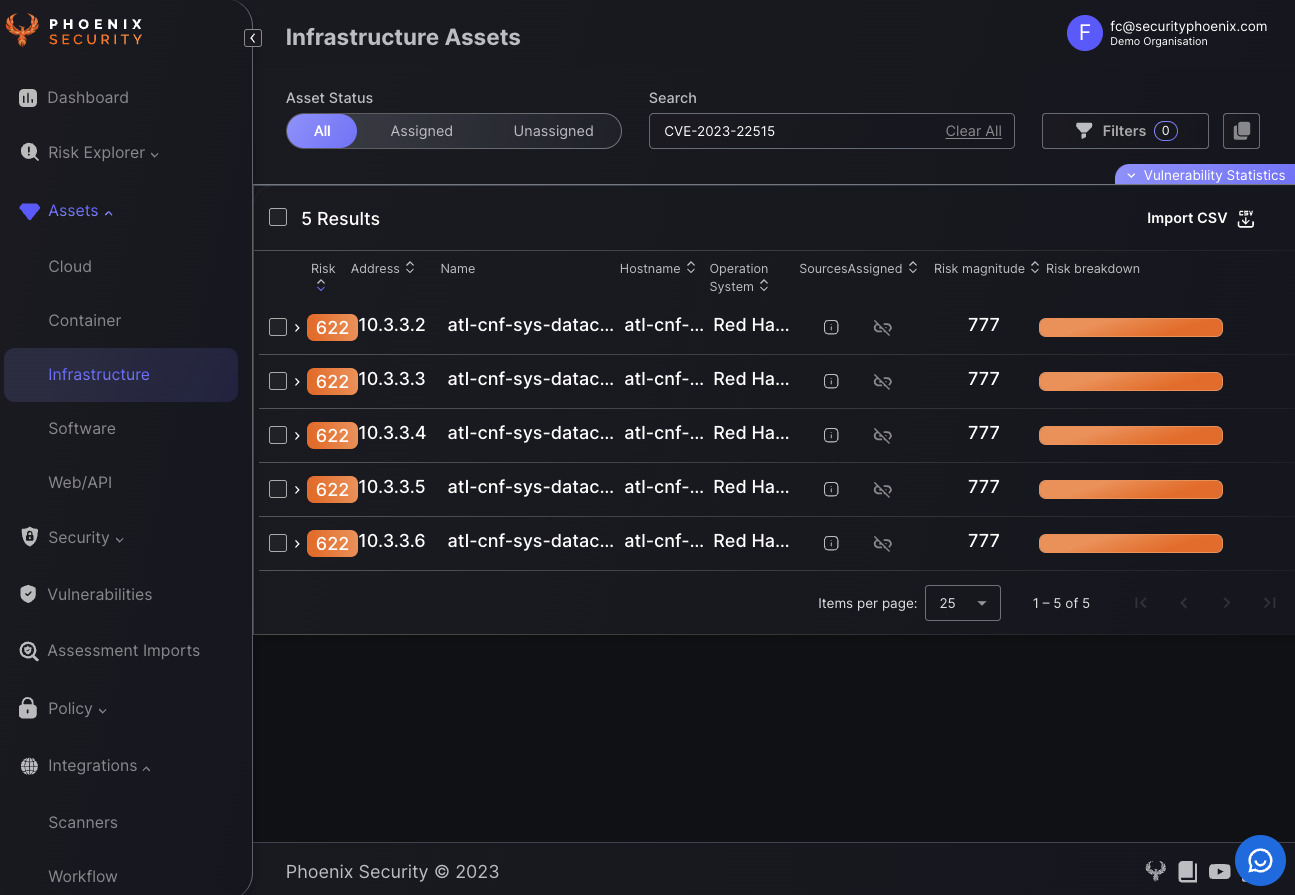Check the box for asset 10.3.3.2
This screenshot has width=1295, height=895.
[x=278, y=327]
